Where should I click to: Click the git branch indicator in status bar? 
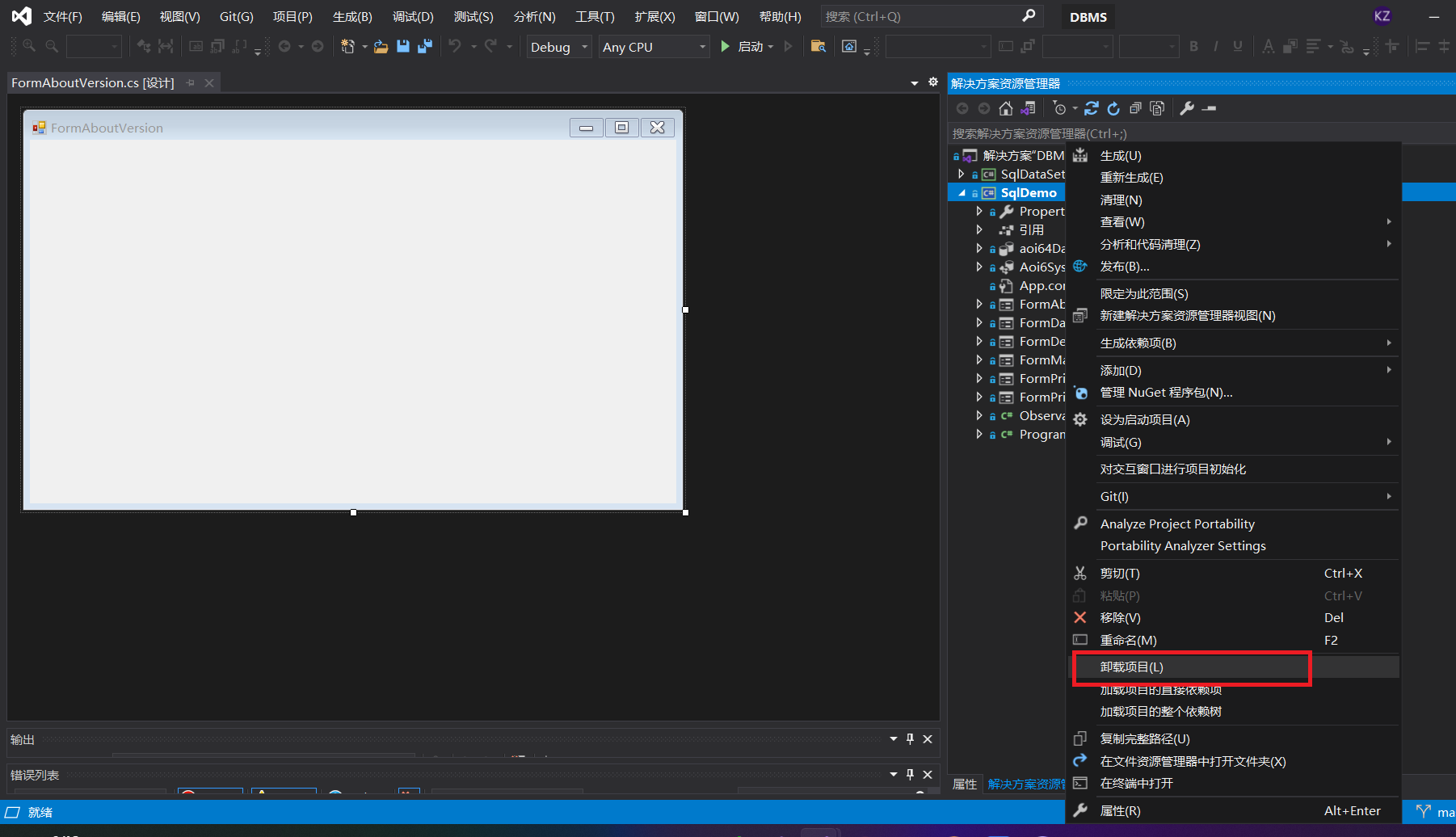1435,812
